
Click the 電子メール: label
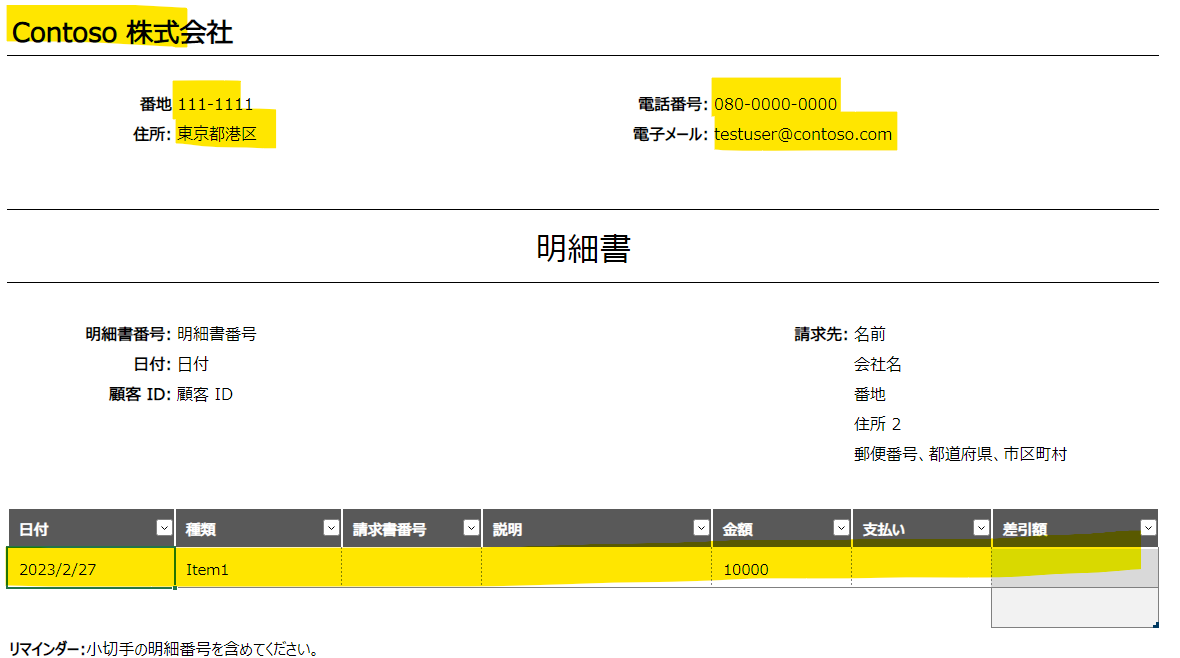[x=670, y=134]
